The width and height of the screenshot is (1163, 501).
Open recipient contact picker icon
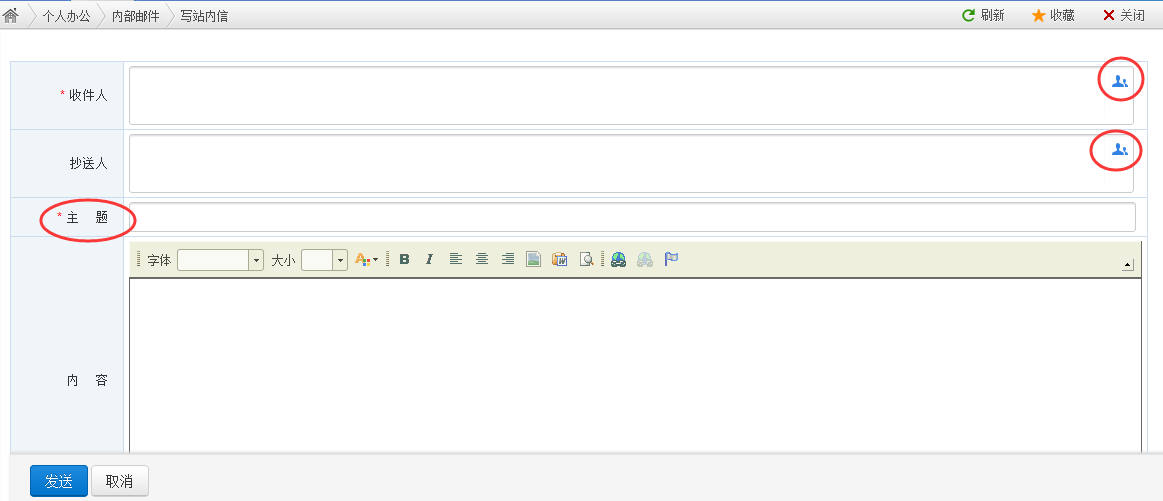[1120, 82]
